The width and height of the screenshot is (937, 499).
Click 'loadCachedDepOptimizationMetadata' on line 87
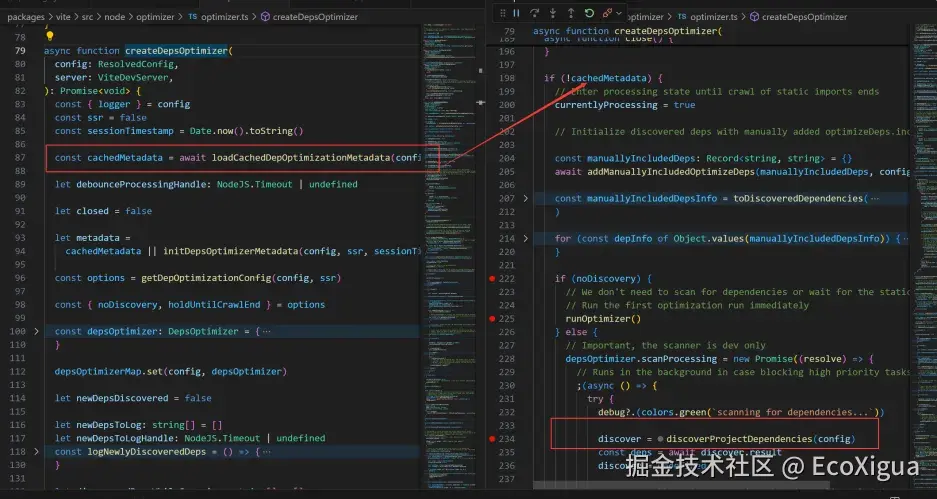[x=301, y=158]
